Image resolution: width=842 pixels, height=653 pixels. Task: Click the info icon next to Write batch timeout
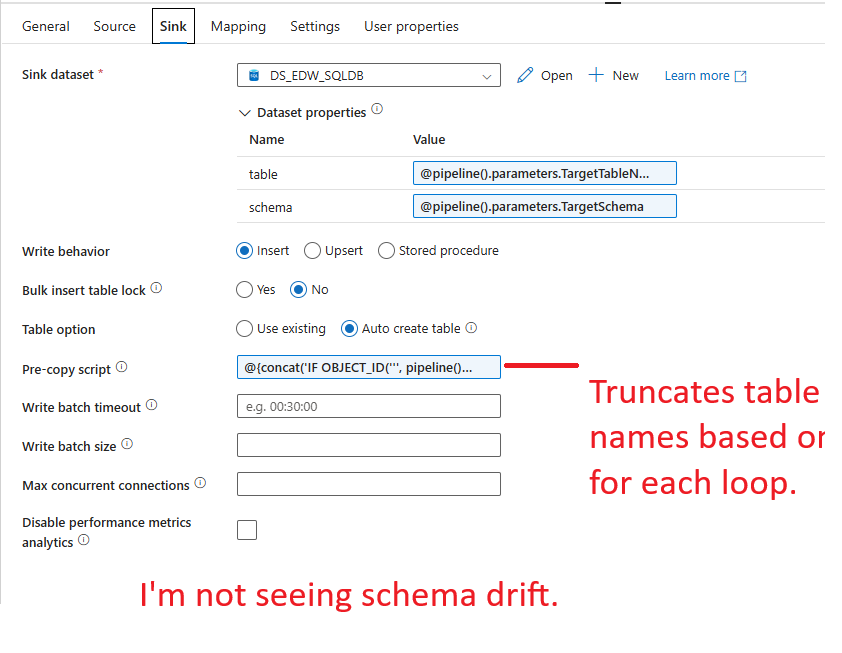click(151, 404)
